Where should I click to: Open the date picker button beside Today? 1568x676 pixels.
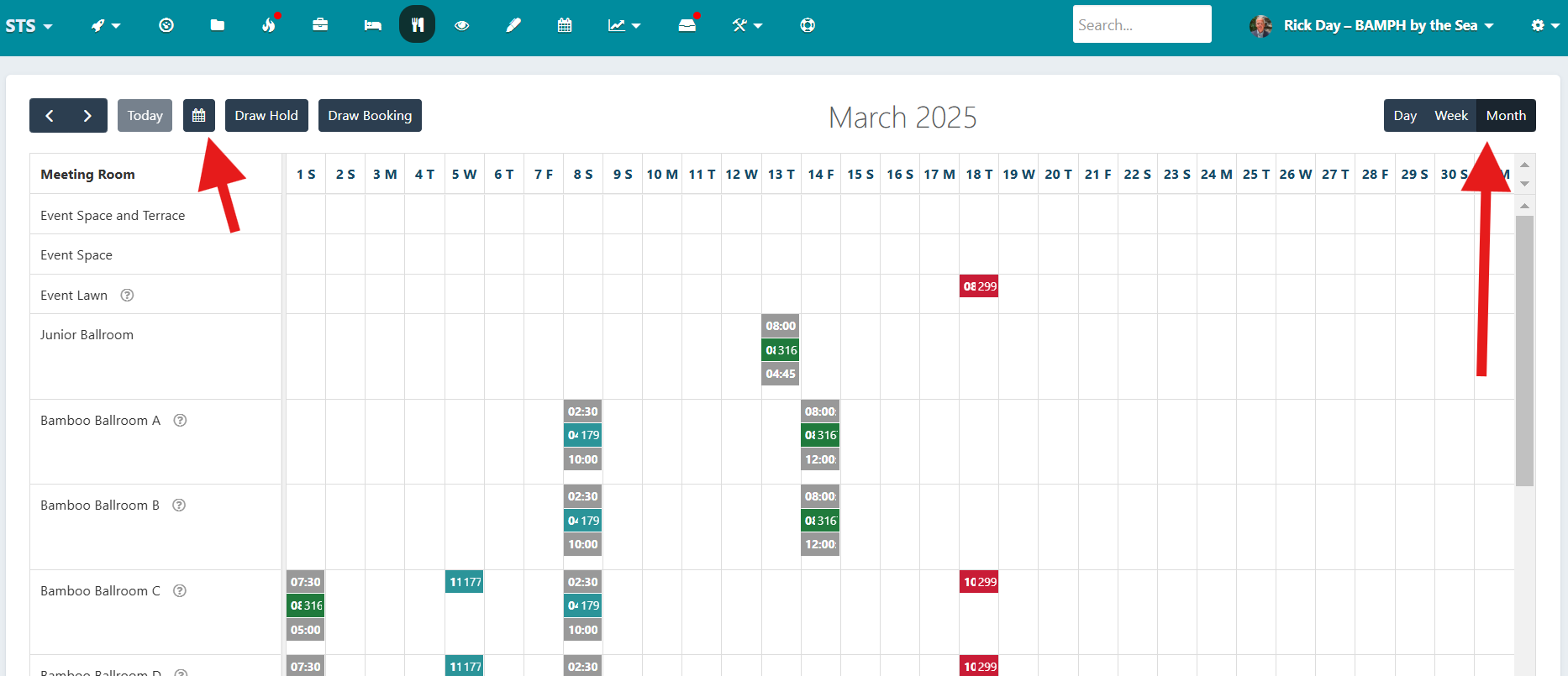(199, 116)
